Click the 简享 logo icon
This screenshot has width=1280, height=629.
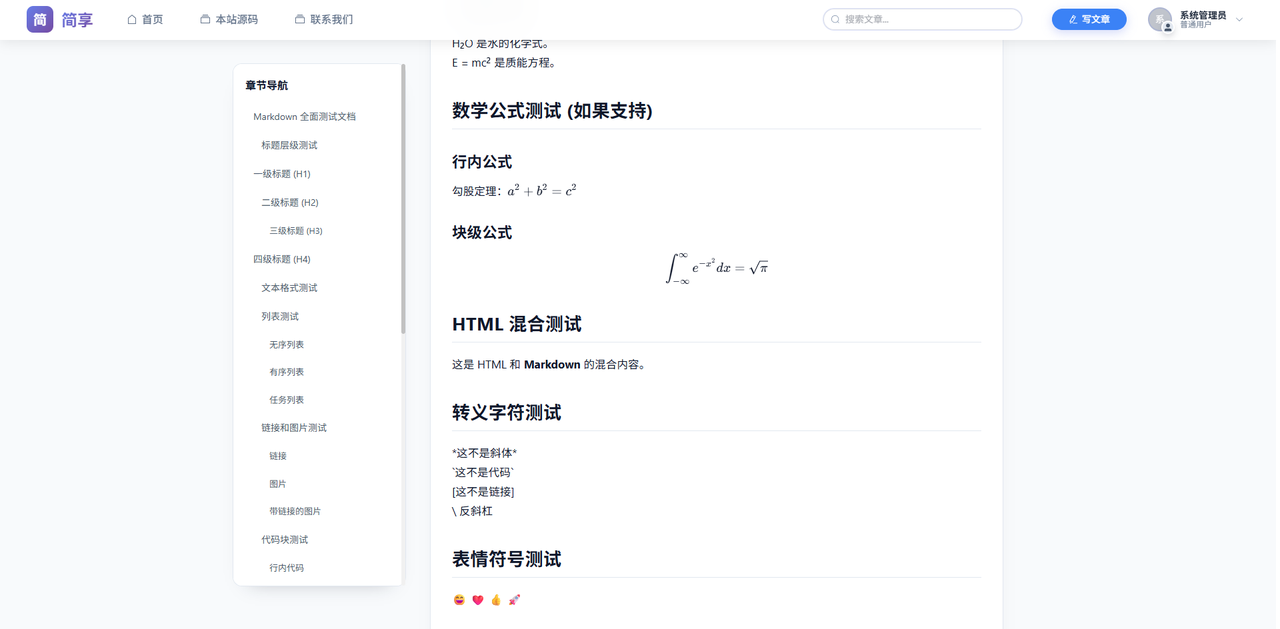pos(40,19)
